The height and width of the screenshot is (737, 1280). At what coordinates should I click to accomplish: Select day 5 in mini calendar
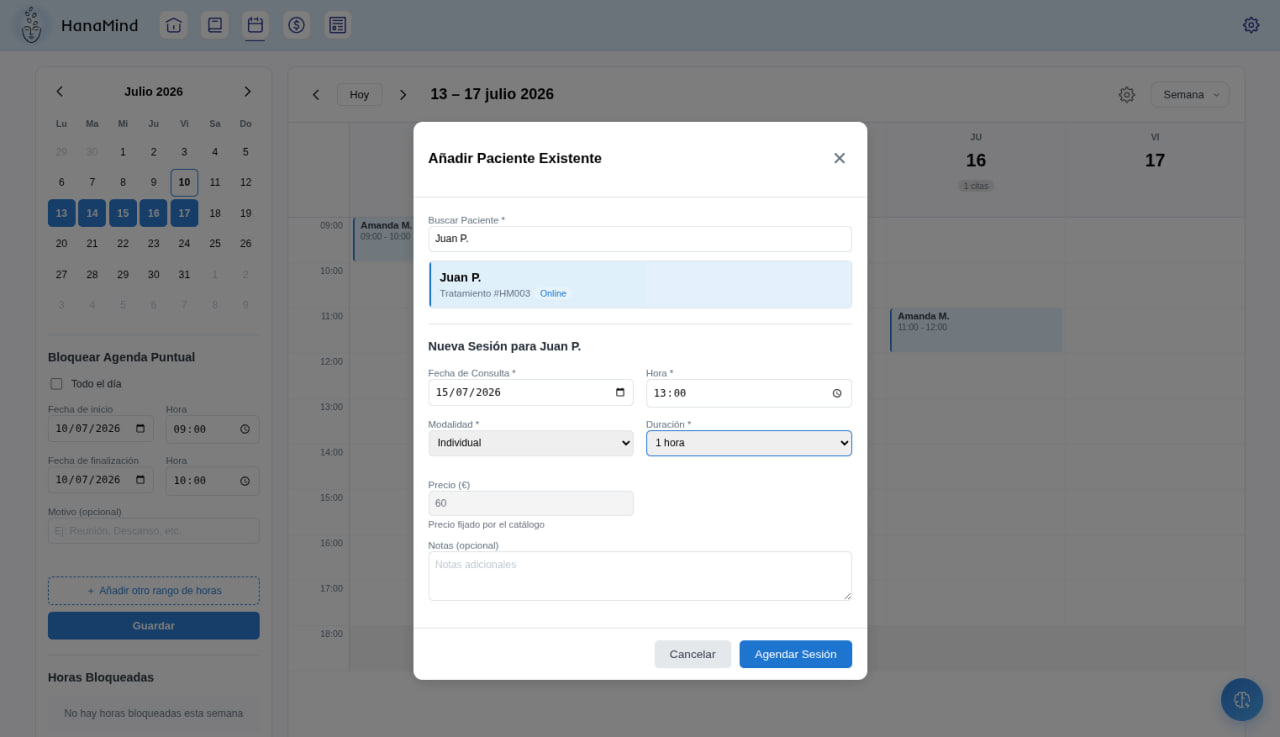point(245,152)
